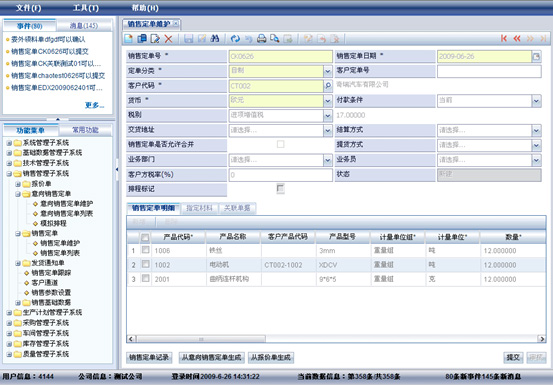553x385 pixels.
Task: Expand the 报价单 folder node
Action: tap(18, 184)
